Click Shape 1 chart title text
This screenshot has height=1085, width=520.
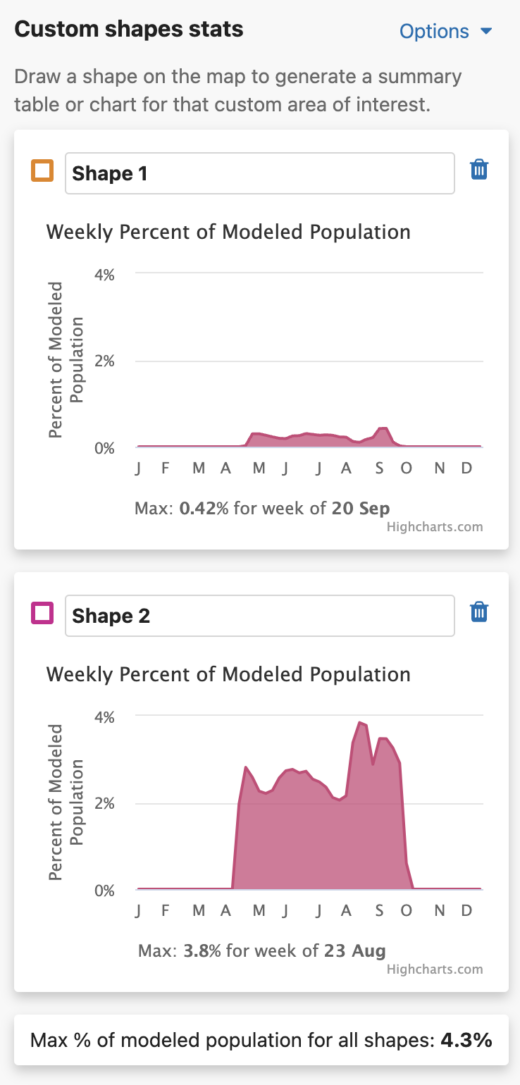pyautogui.click(x=228, y=232)
